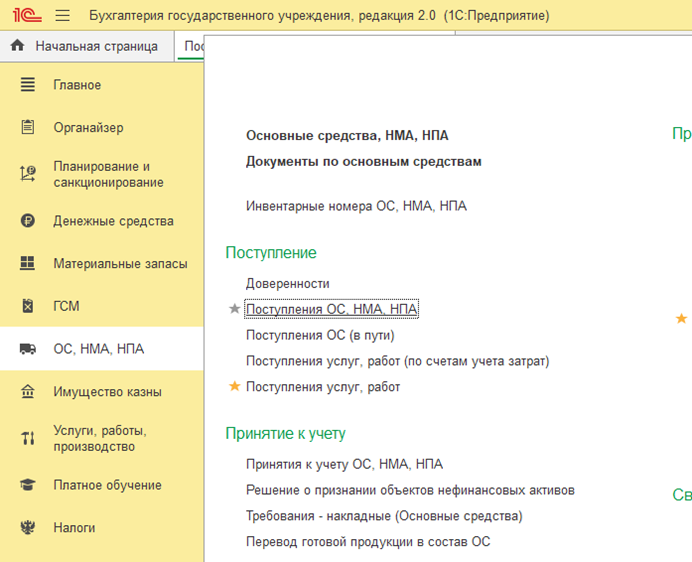Click the ОС, НМА, НПА truck icon

click(27, 349)
